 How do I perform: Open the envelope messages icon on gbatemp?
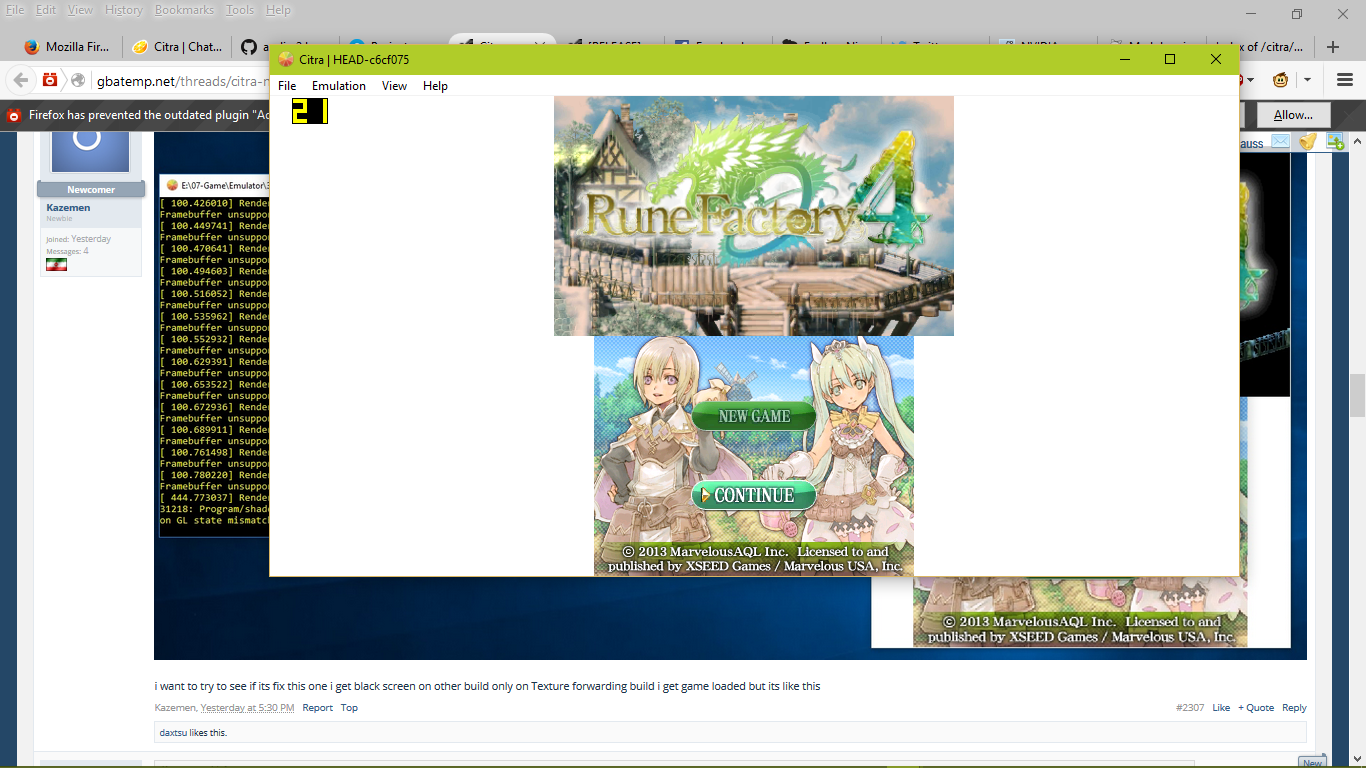1280,142
